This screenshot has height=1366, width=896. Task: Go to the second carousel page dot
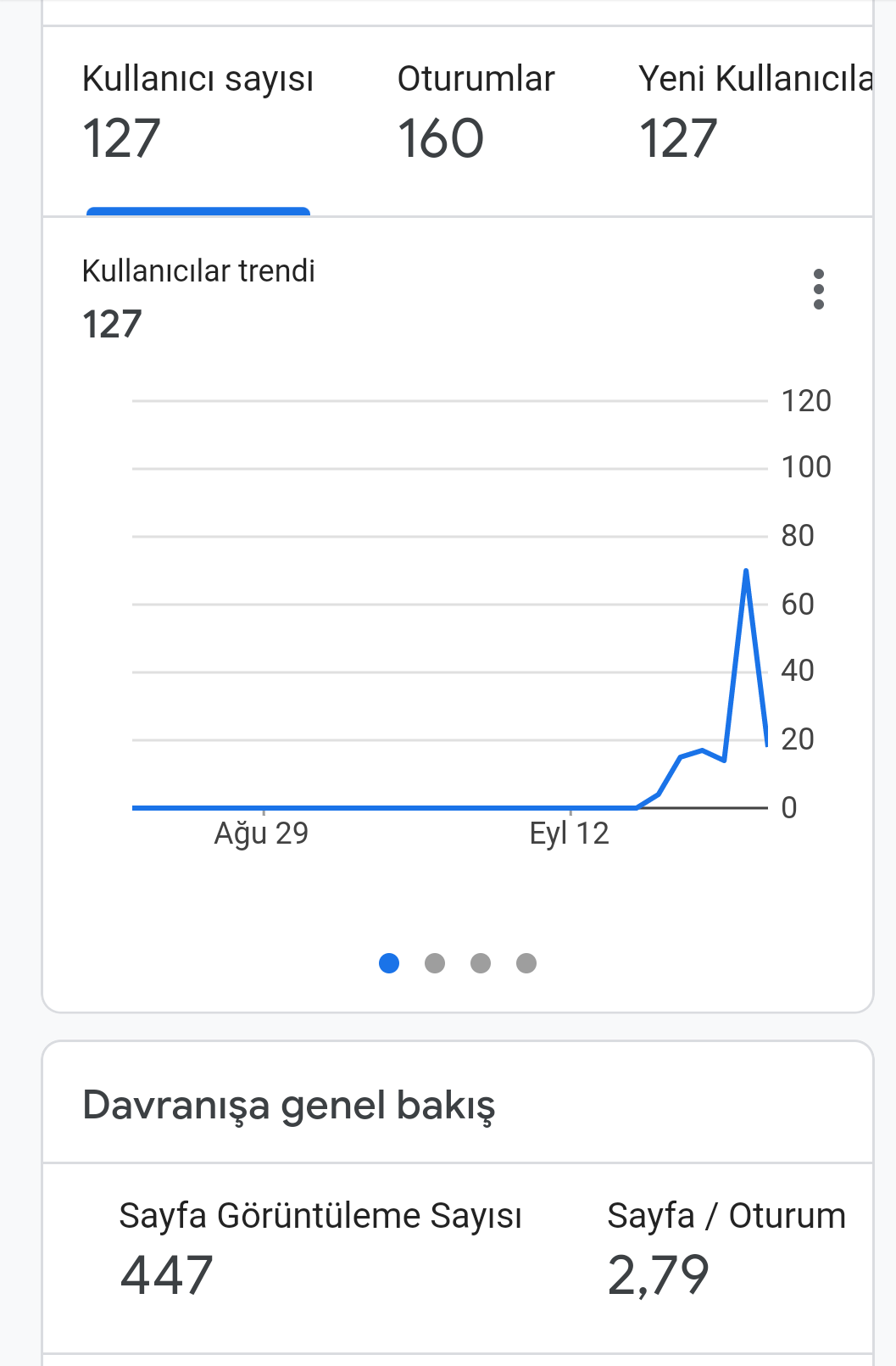pos(435,963)
